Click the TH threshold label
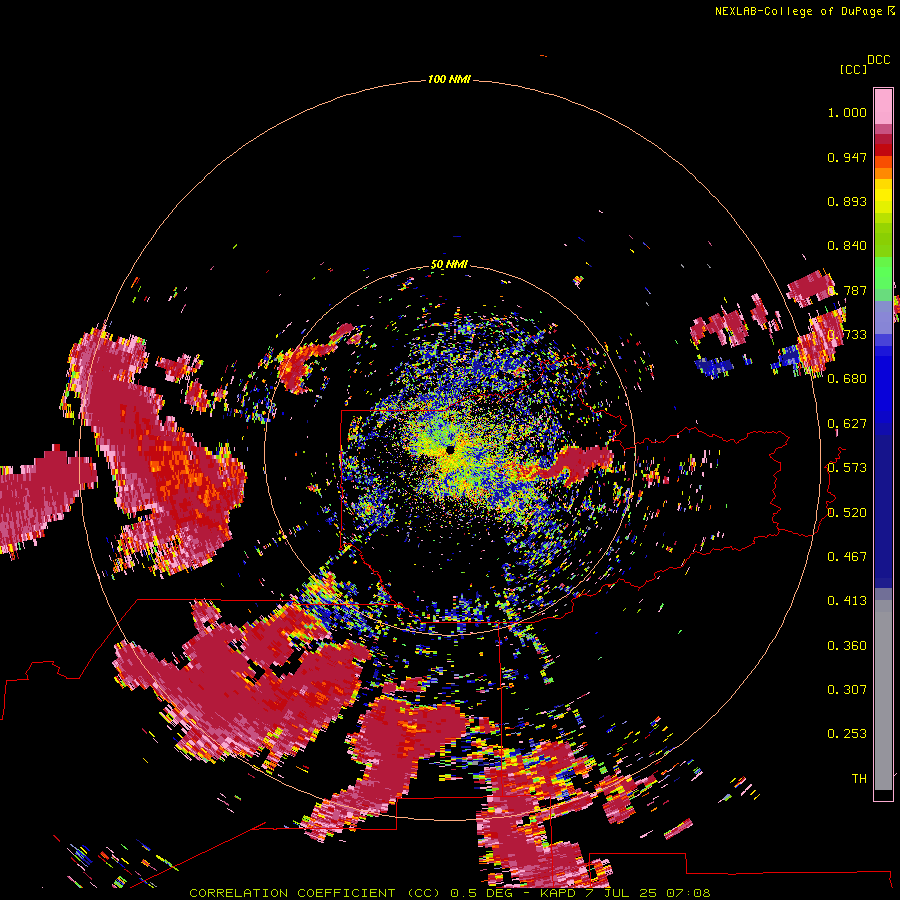 point(859,779)
